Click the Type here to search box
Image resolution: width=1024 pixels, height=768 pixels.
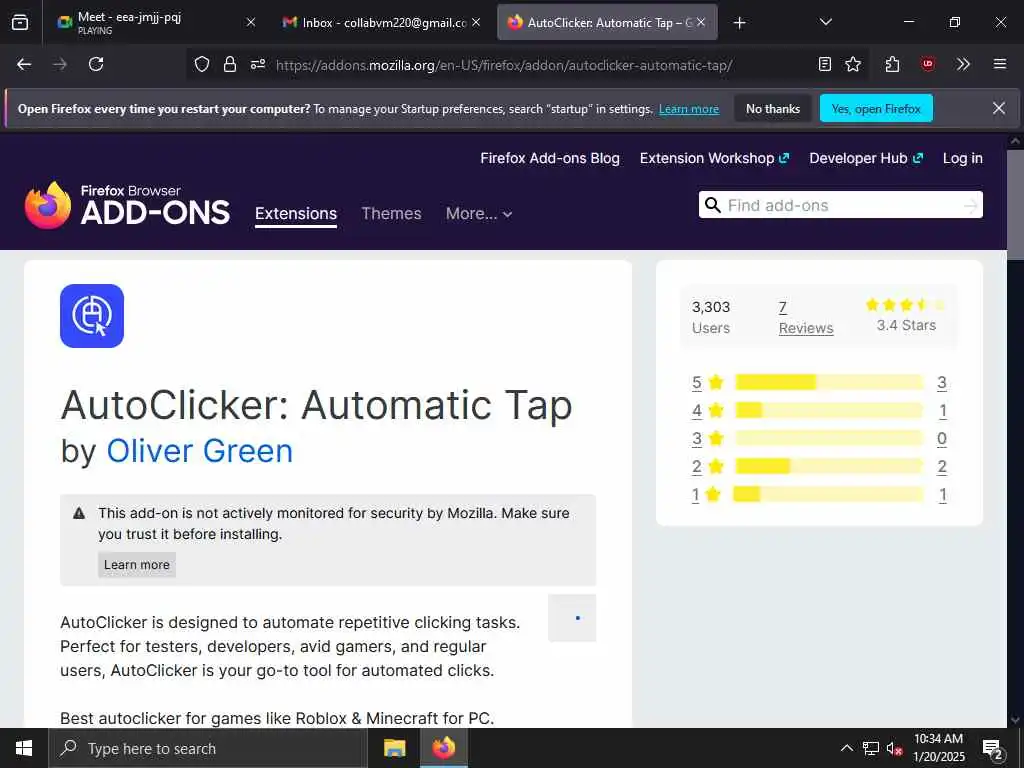[x=208, y=748]
